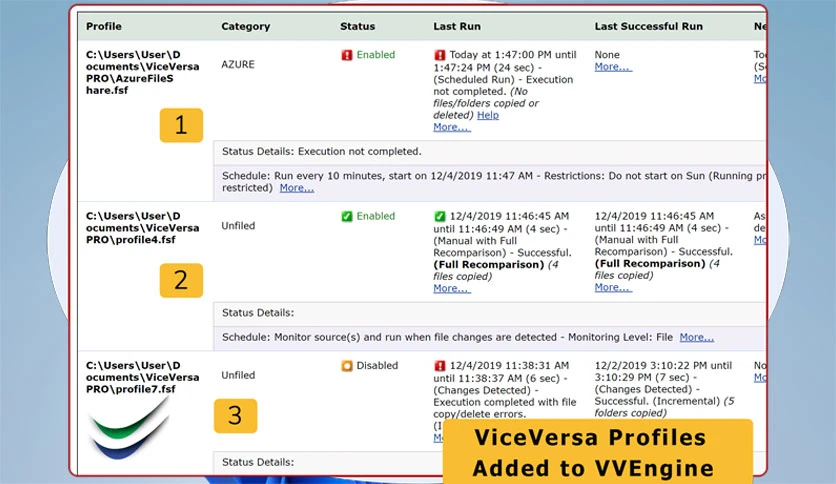Click the Last Successful Run column header

click(x=649, y=26)
